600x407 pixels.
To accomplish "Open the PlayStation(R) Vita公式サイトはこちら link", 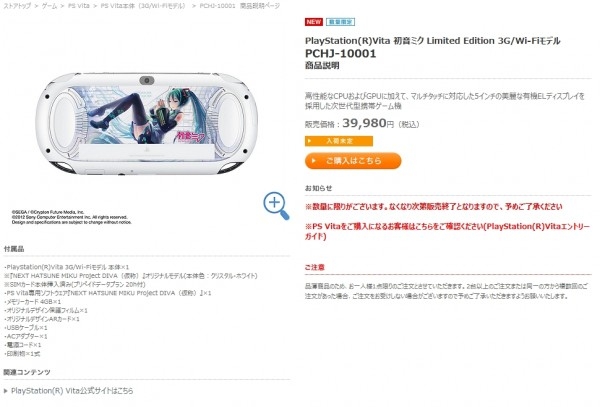I will (x=72, y=391).
